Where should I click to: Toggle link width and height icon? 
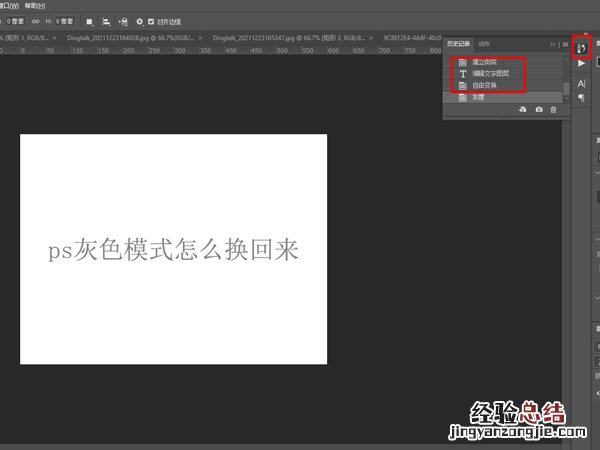tap(37, 21)
